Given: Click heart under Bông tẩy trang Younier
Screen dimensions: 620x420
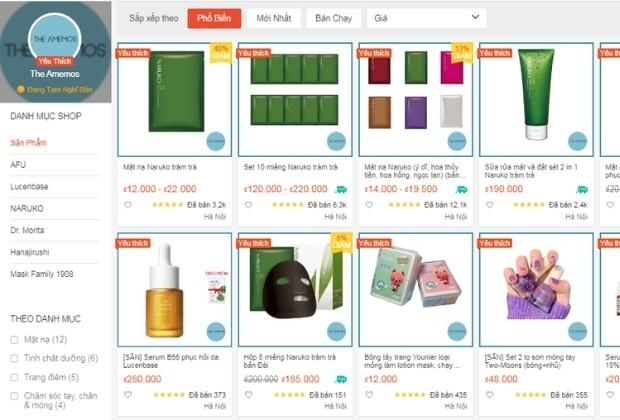Looking at the screenshot, I should click(x=369, y=395).
